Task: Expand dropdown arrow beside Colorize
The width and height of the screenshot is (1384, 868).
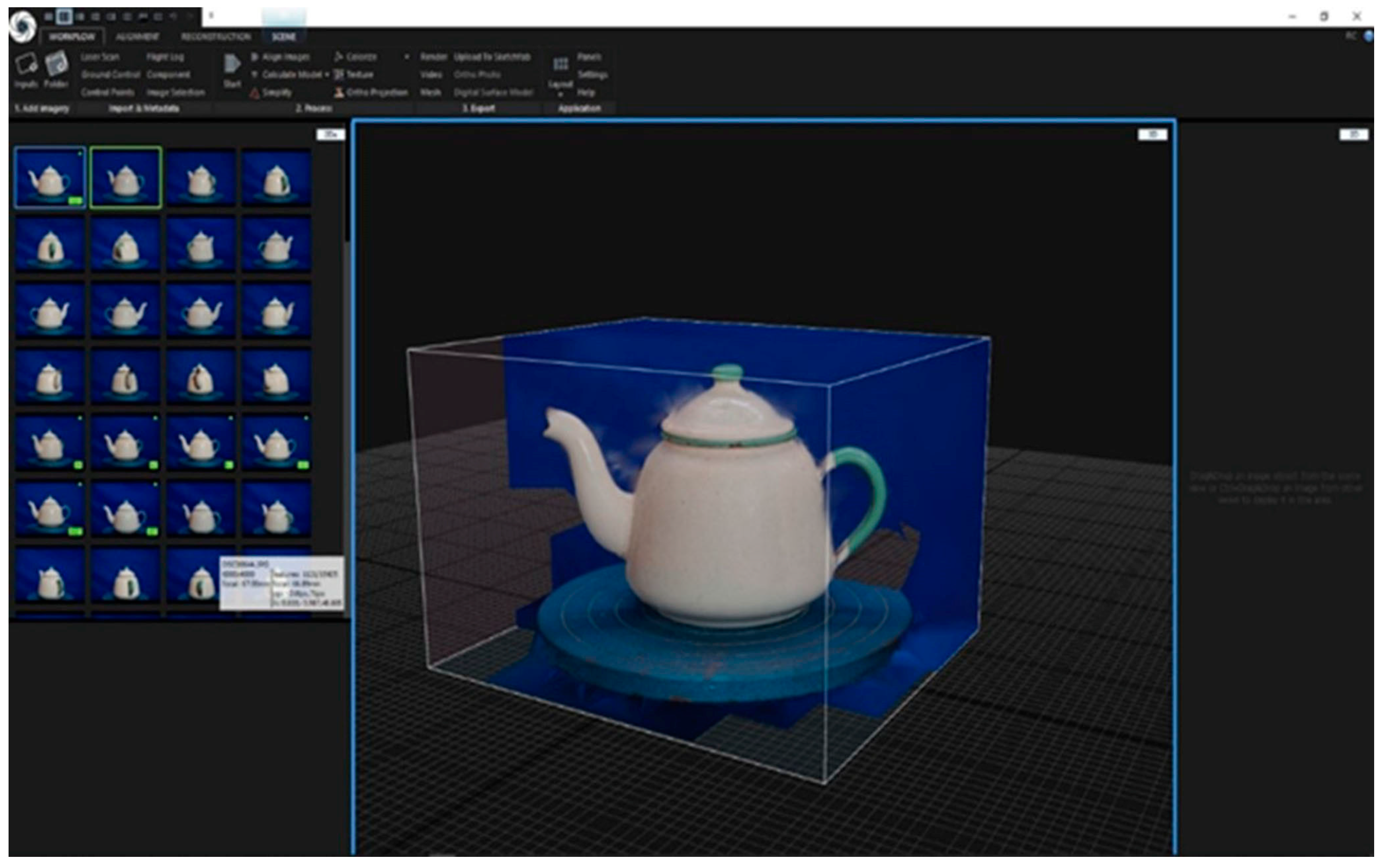Action: tap(406, 57)
